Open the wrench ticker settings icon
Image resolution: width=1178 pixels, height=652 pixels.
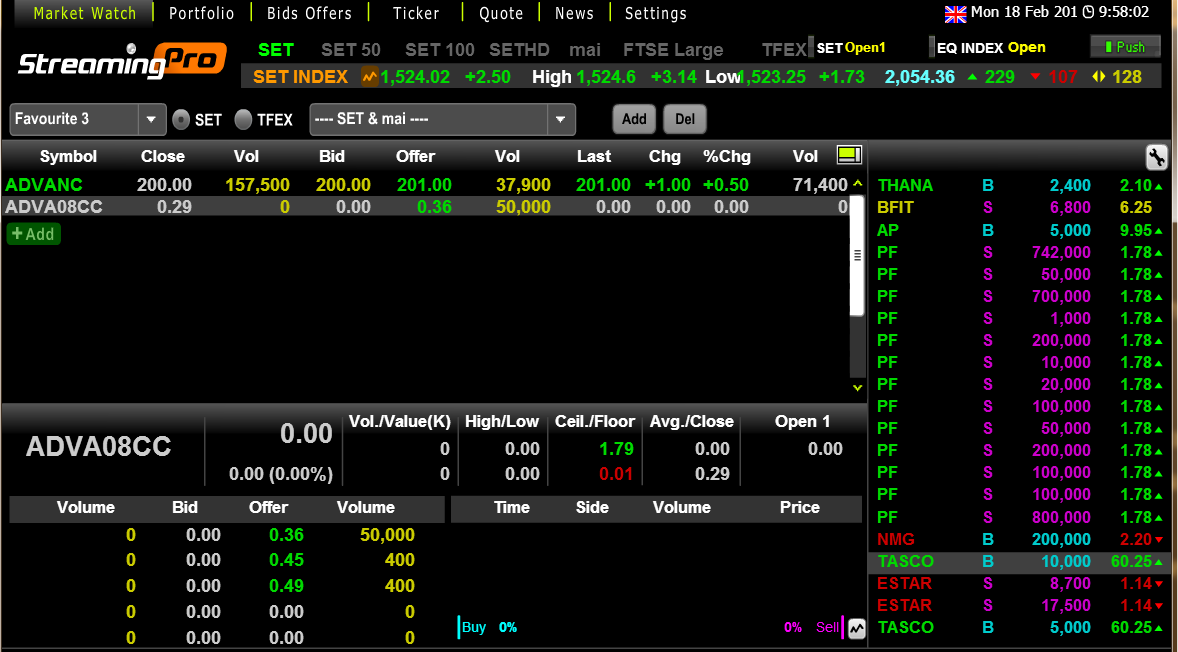(x=1156, y=158)
